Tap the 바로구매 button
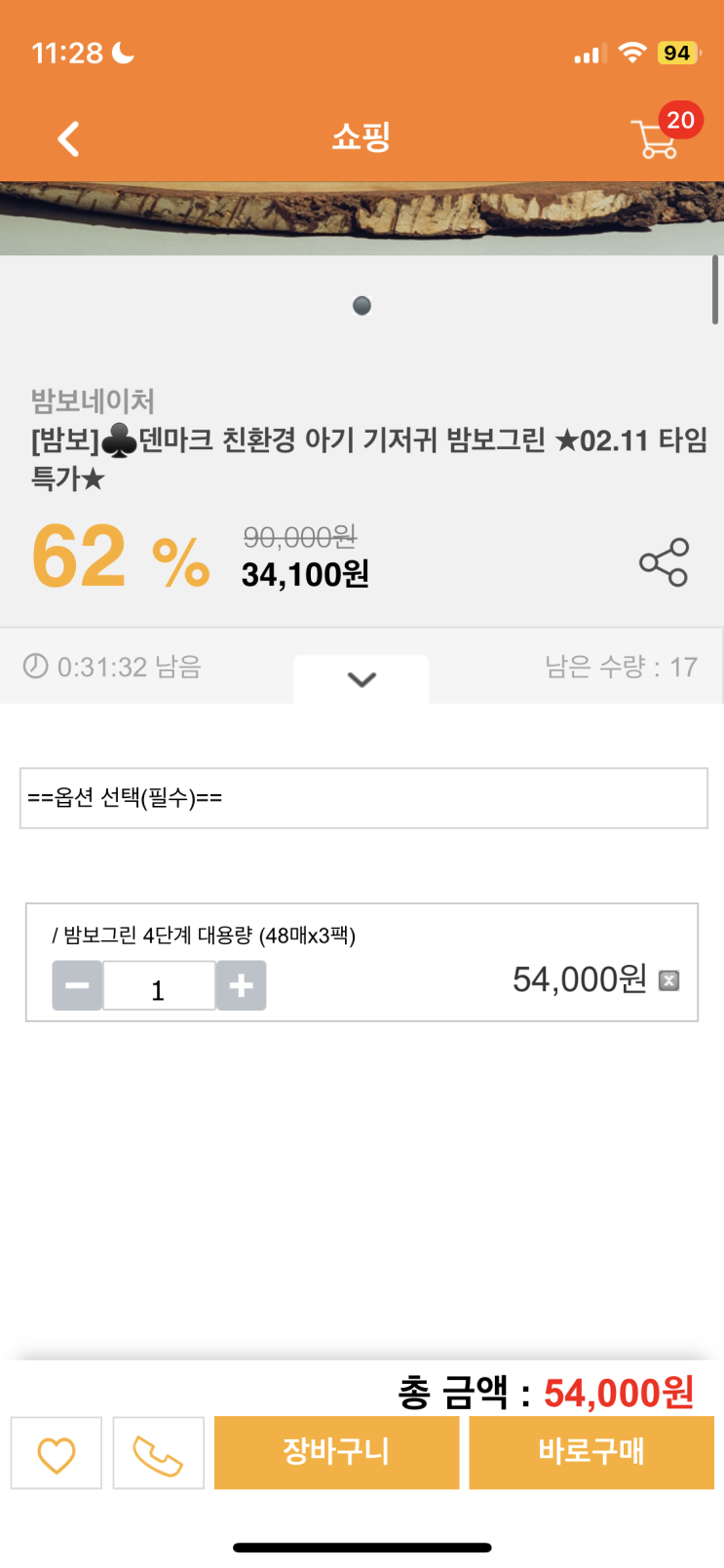The width and height of the screenshot is (724, 1568). tap(591, 1452)
